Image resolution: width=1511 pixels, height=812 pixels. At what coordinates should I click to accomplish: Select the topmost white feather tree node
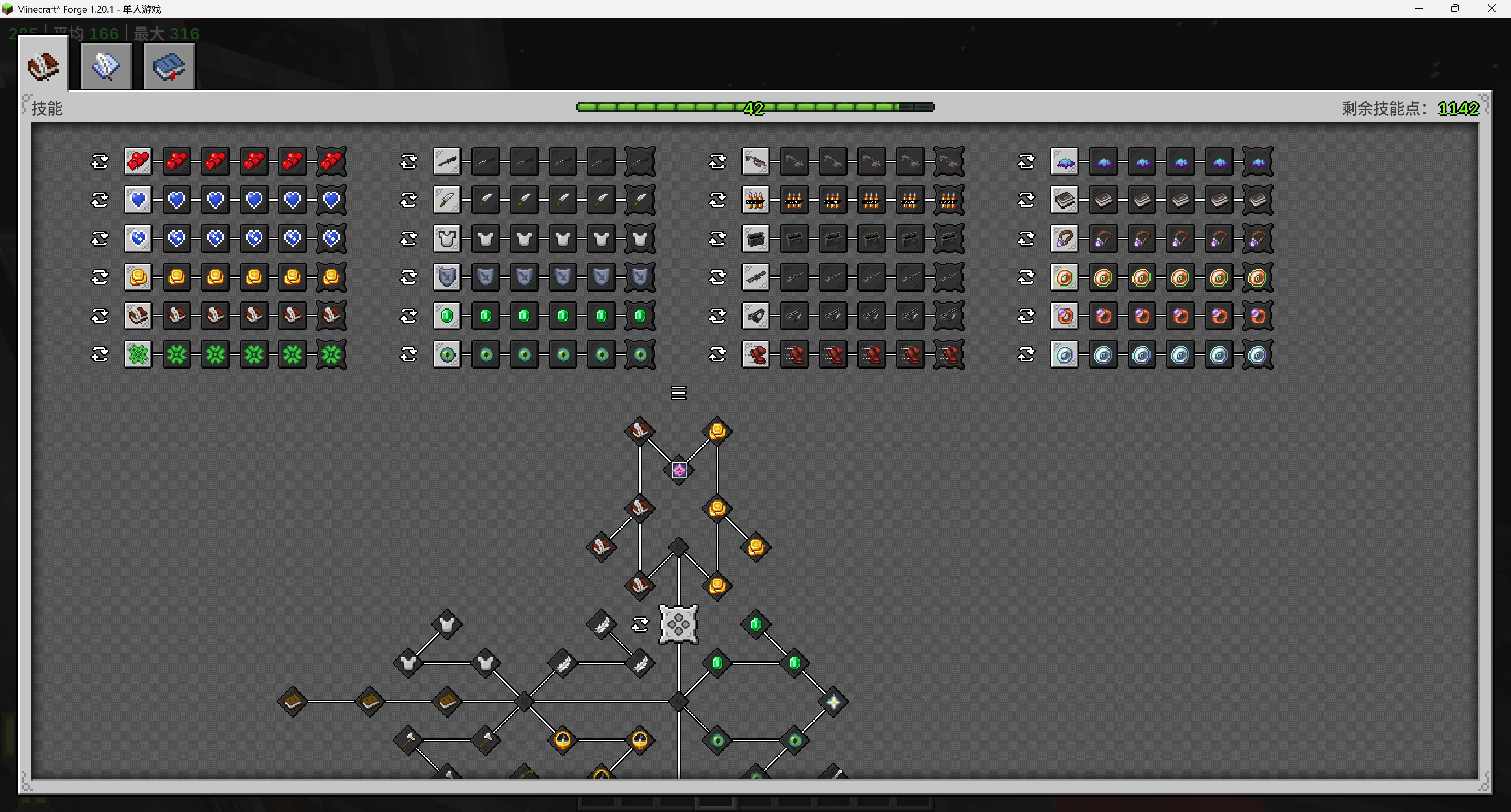pos(601,624)
